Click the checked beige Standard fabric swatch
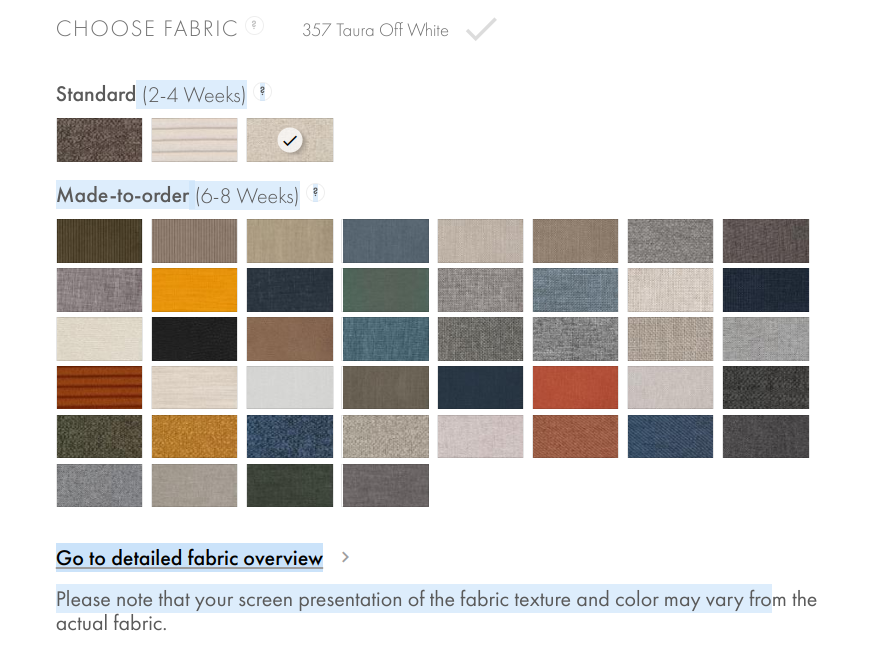 [x=290, y=140]
